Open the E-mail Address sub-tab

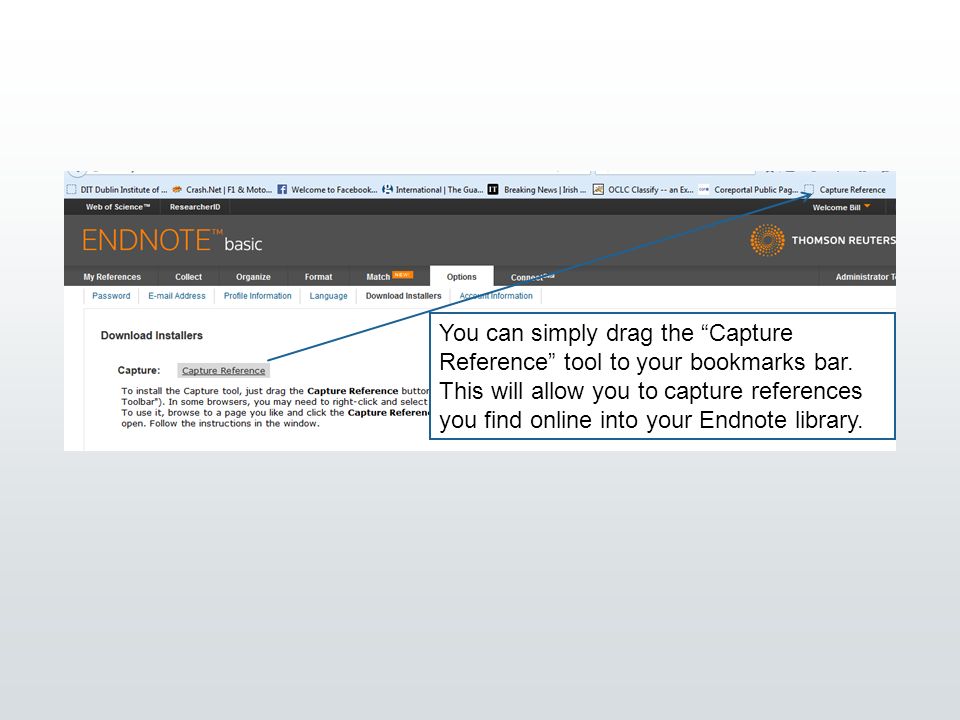pyautogui.click(x=176, y=296)
